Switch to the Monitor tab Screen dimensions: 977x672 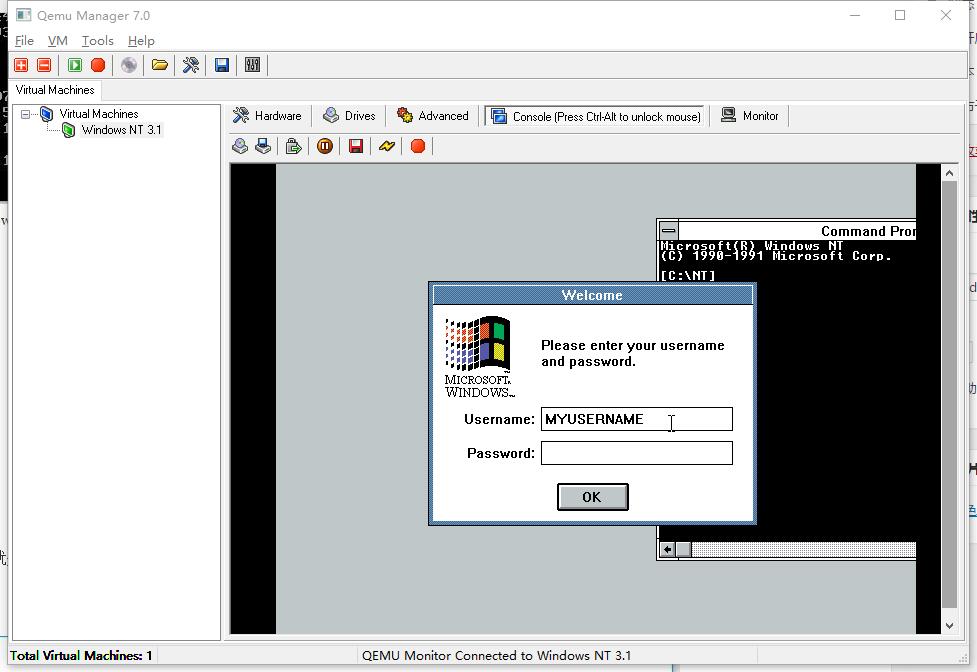750,116
